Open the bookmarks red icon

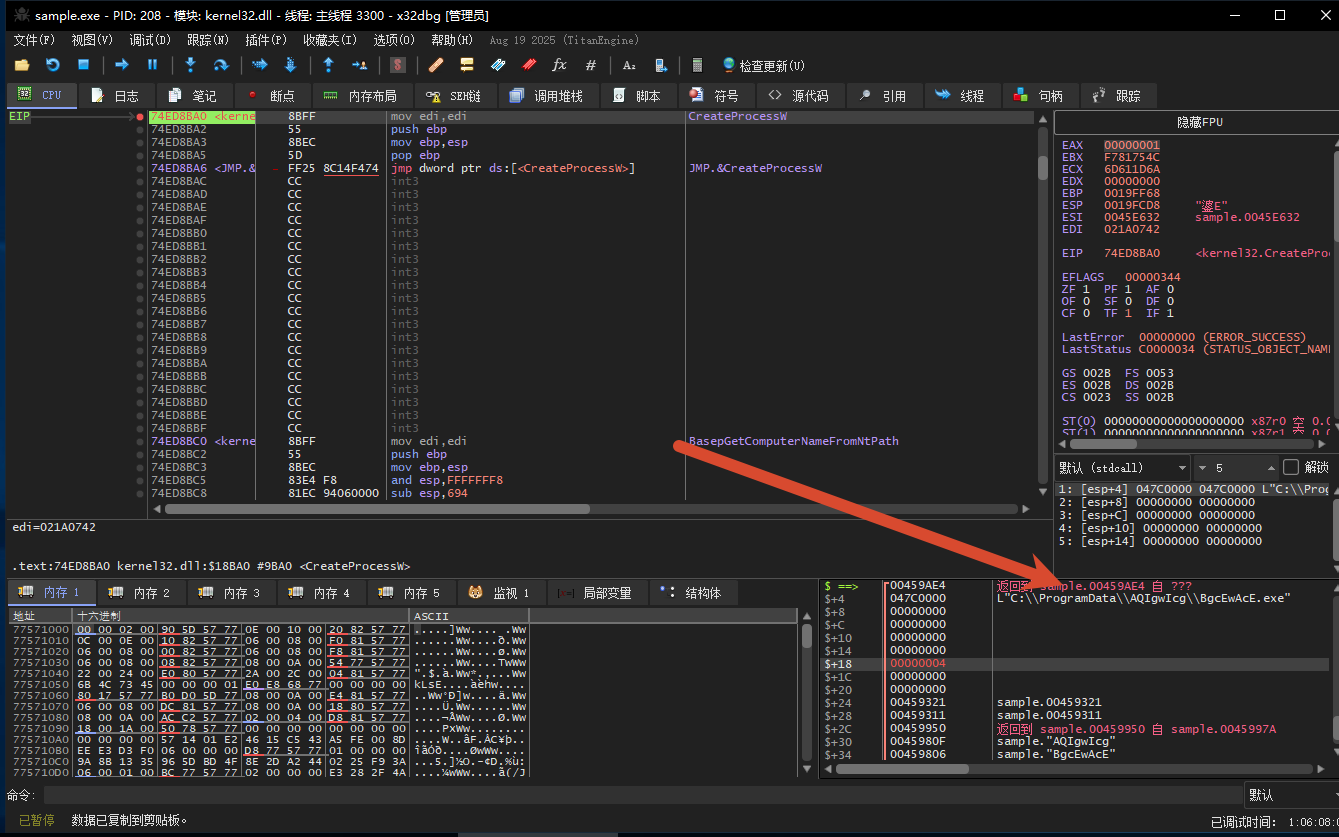click(x=529, y=65)
